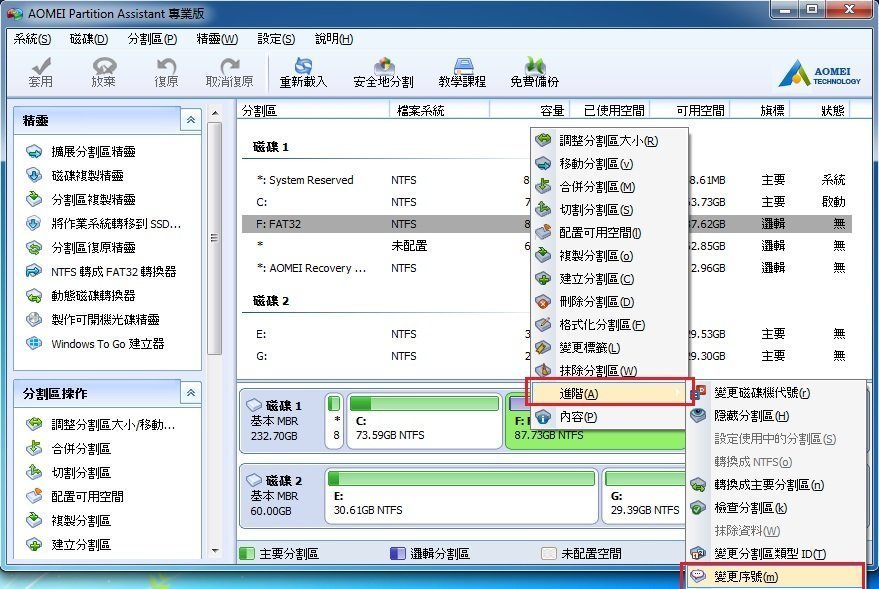Choose 切割分割區(S) from context menu
The image size is (879, 589).
pyautogui.click(x=609, y=210)
